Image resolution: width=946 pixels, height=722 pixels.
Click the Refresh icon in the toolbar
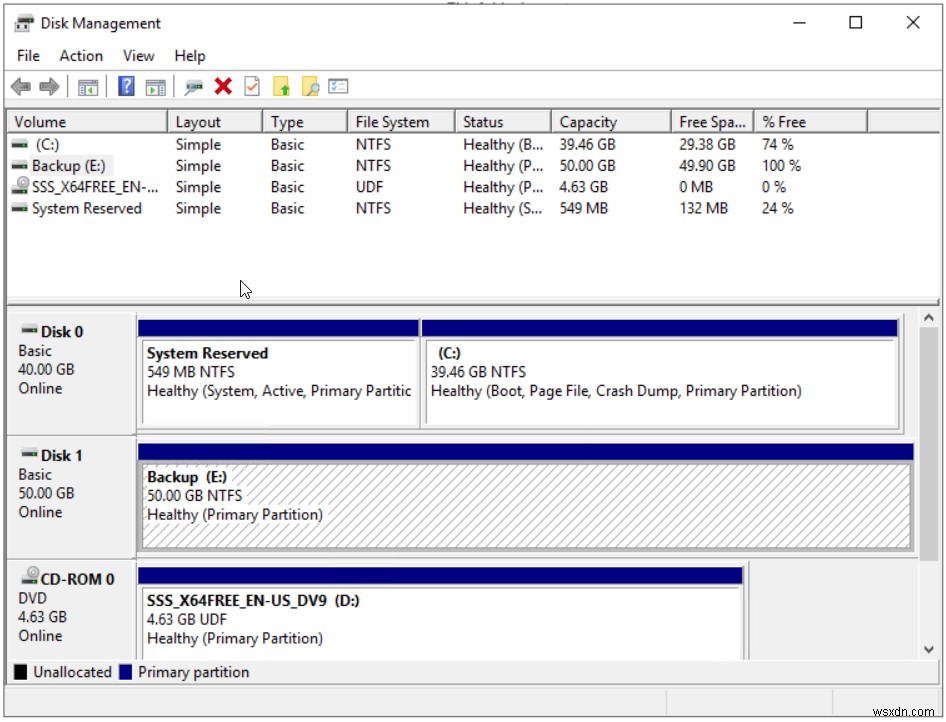195,86
